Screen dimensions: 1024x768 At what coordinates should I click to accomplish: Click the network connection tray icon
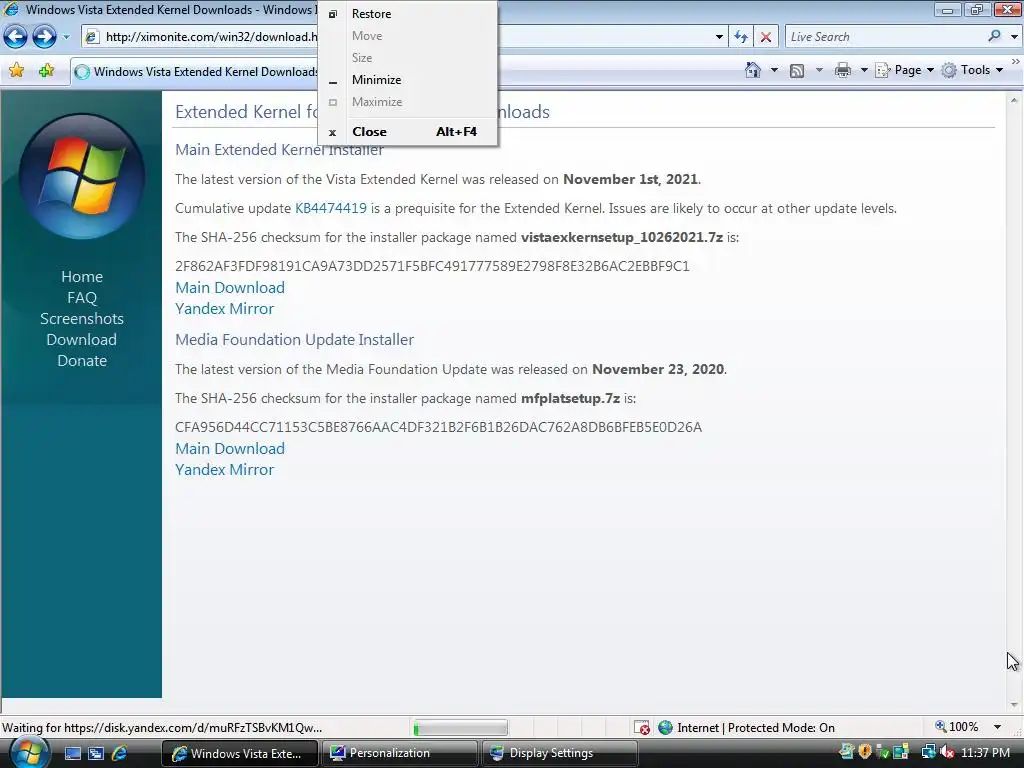coord(929,752)
